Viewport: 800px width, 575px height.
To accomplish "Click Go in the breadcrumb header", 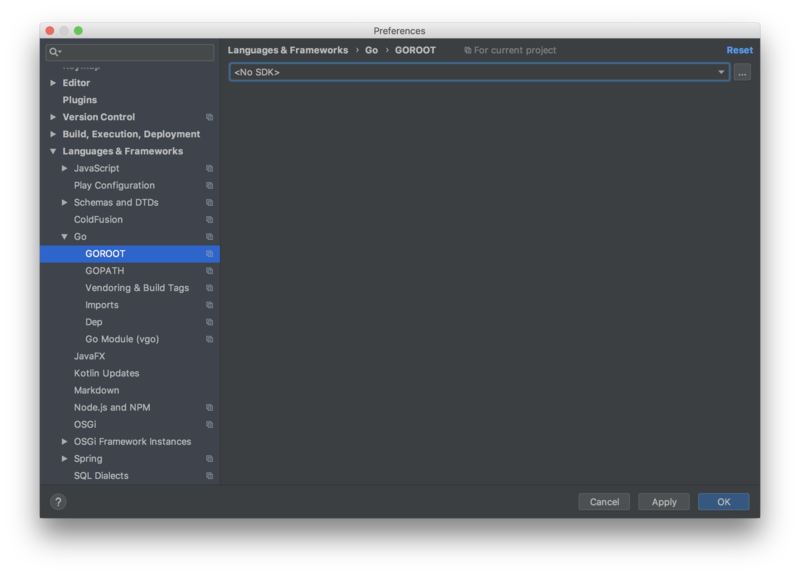I will point(371,51).
